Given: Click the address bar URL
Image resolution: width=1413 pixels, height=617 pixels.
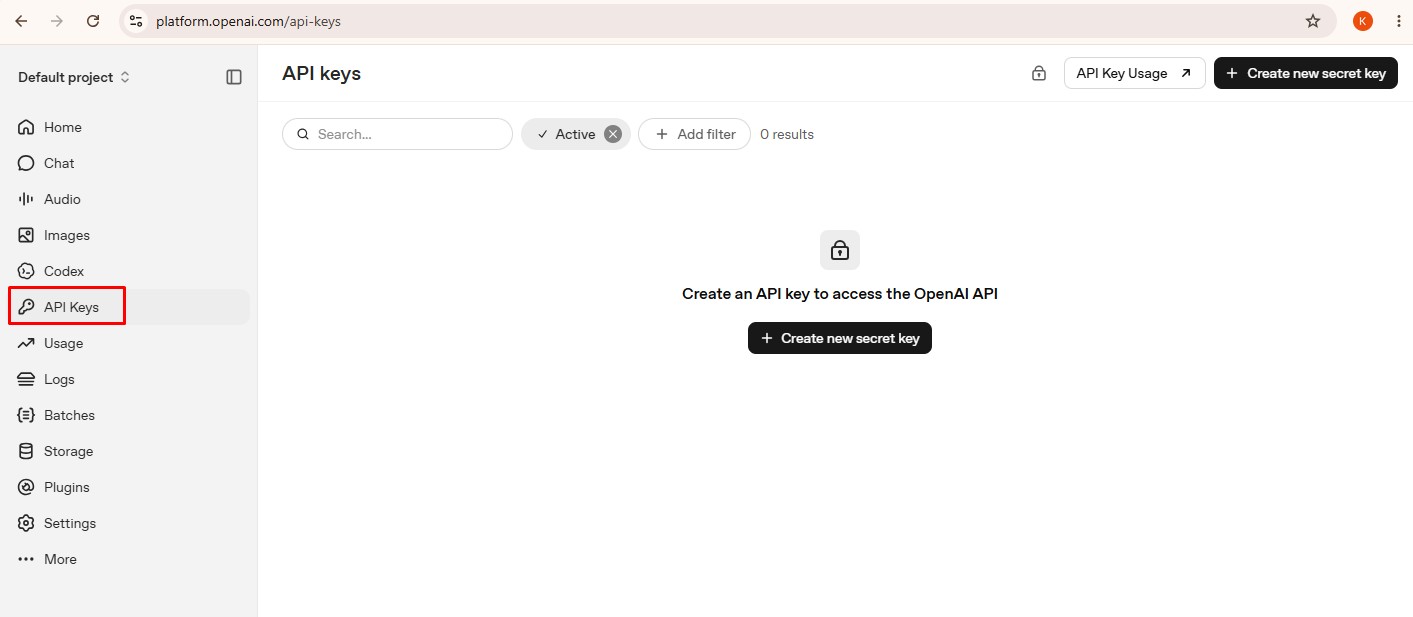Looking at the screenshot, I should pyautogui.click(x=248, y=21).
